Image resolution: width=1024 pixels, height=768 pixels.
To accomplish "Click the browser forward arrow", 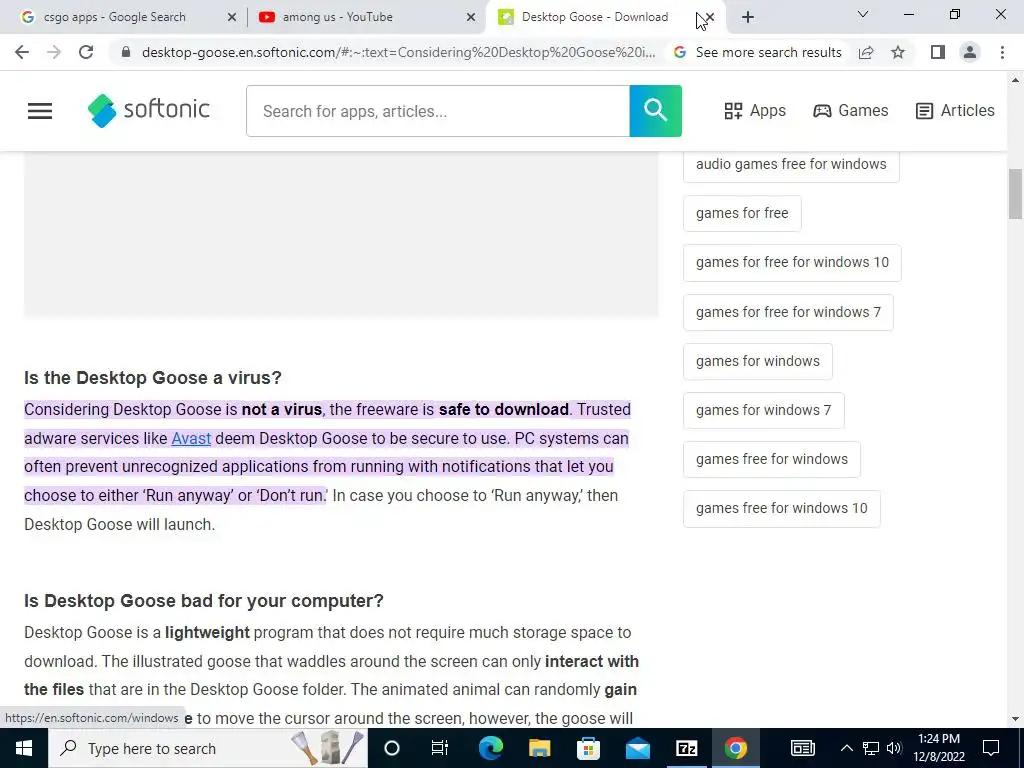I will coord(54,52).
